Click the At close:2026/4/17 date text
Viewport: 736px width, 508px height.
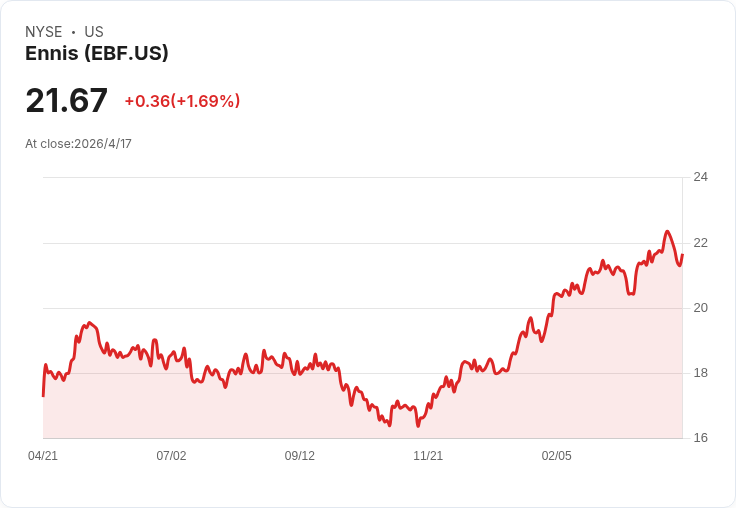click(78, 144)
